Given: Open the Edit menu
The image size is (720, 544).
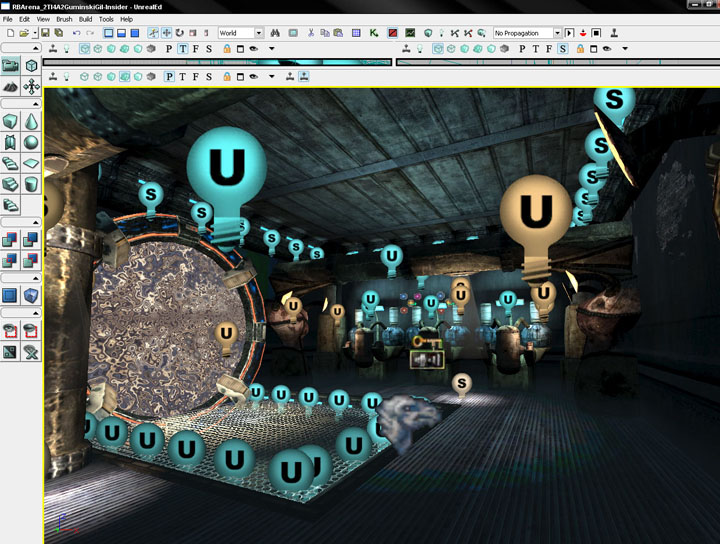Looking at the screenshot, I should coord(24,19).
